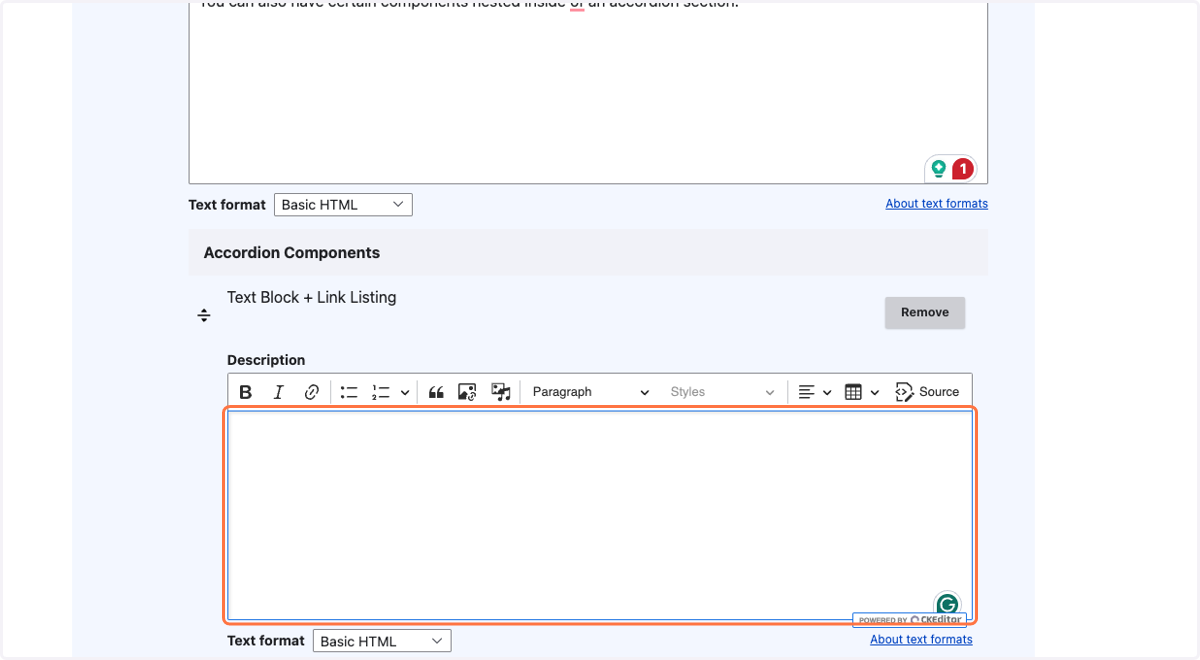The image size is (1200, 660).
Task: Open the upper Text format Basic HTML dropdown
Action: [343, 204]
